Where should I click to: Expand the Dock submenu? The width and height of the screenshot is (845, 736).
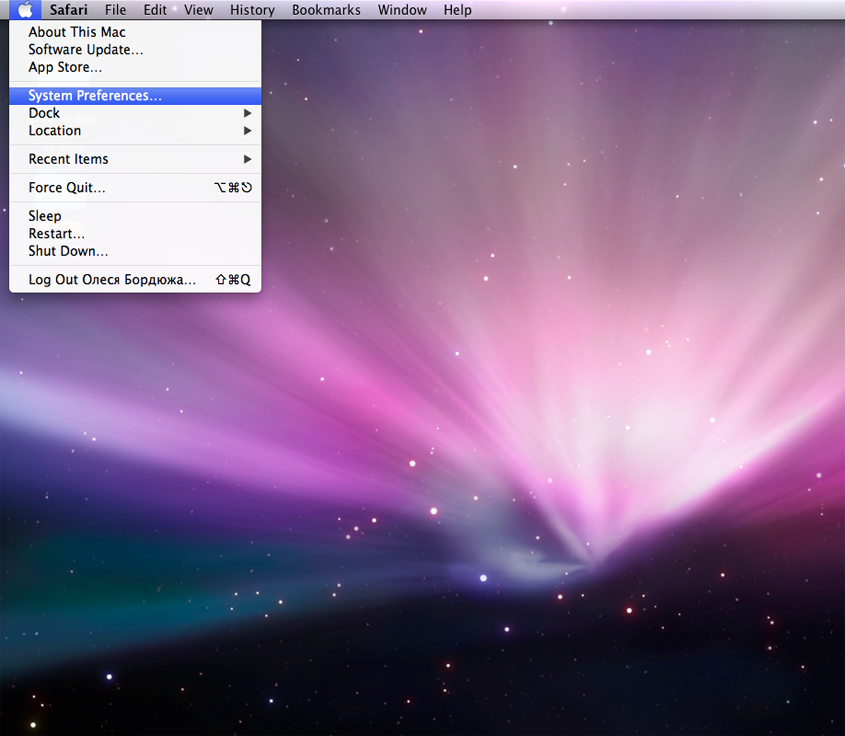44,113
